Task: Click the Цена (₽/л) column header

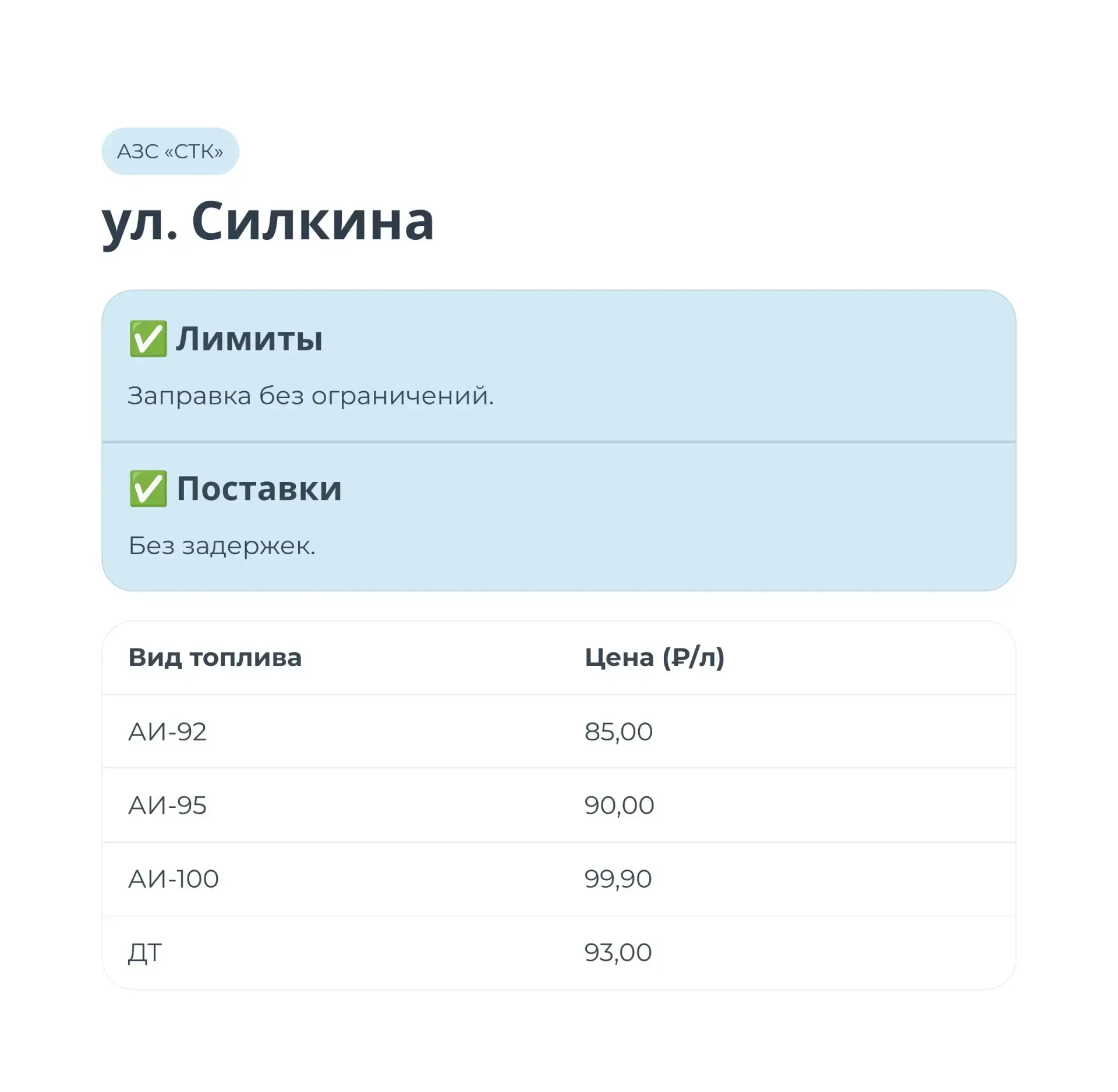Action: pos(654,657)
